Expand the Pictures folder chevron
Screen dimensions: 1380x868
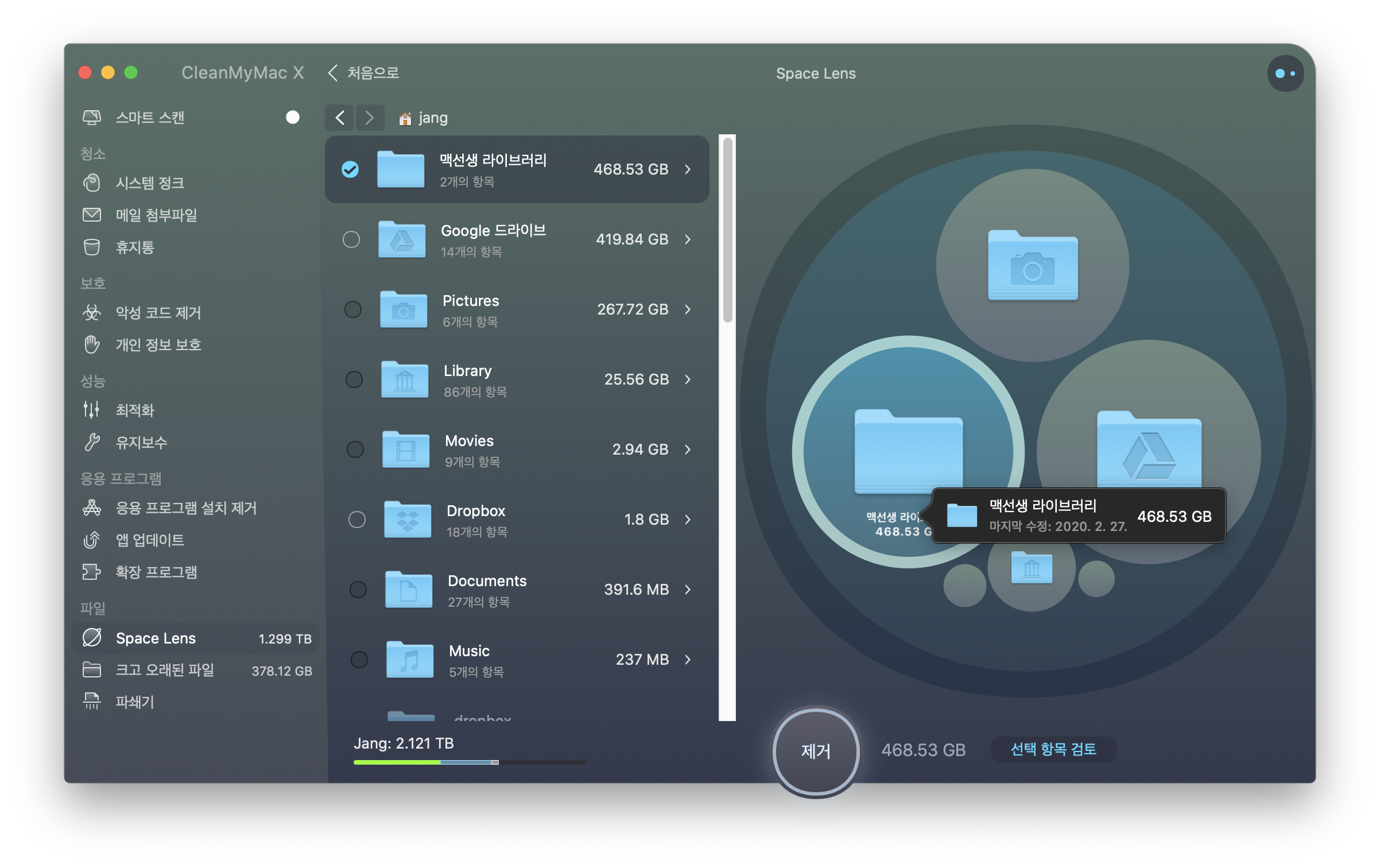point(688,309)
